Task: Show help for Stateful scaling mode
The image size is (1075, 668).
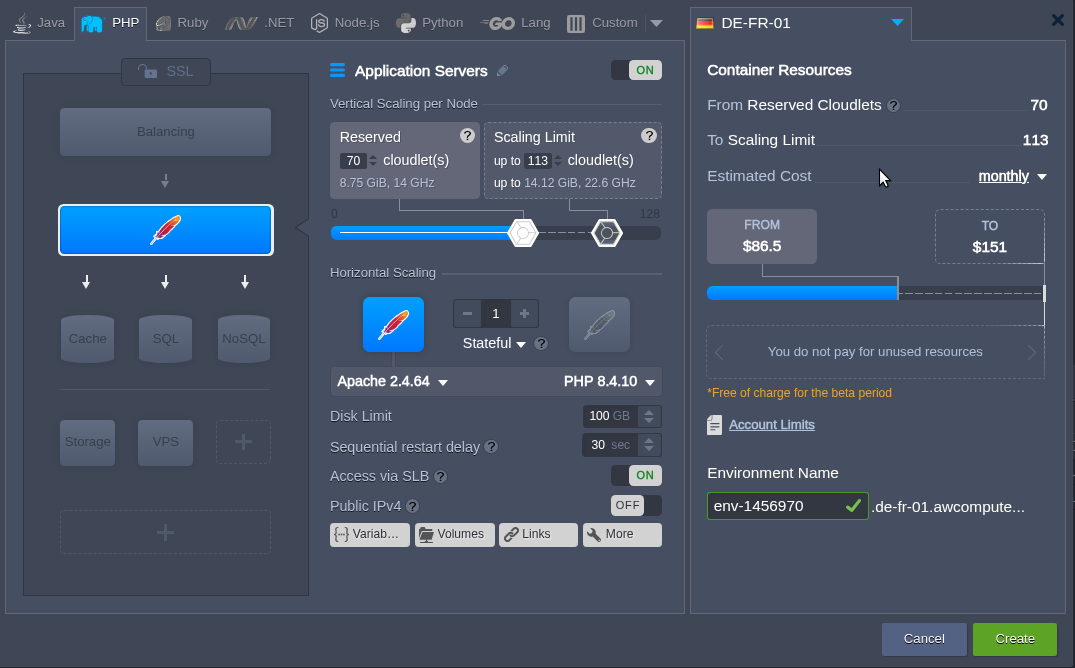Action: click(541, 344)
